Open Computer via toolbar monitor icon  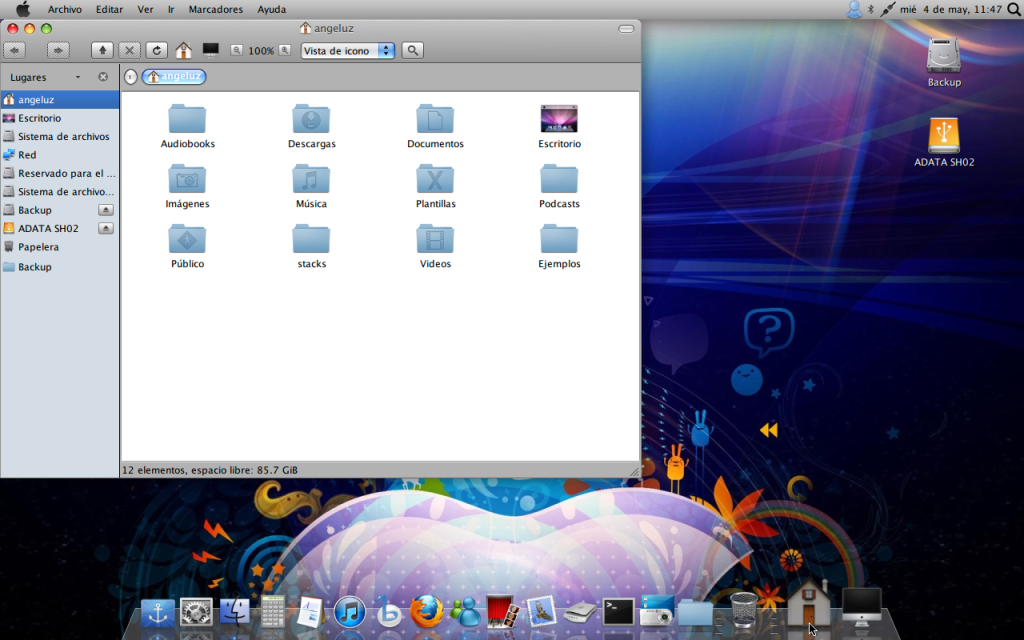pos(210,50)
